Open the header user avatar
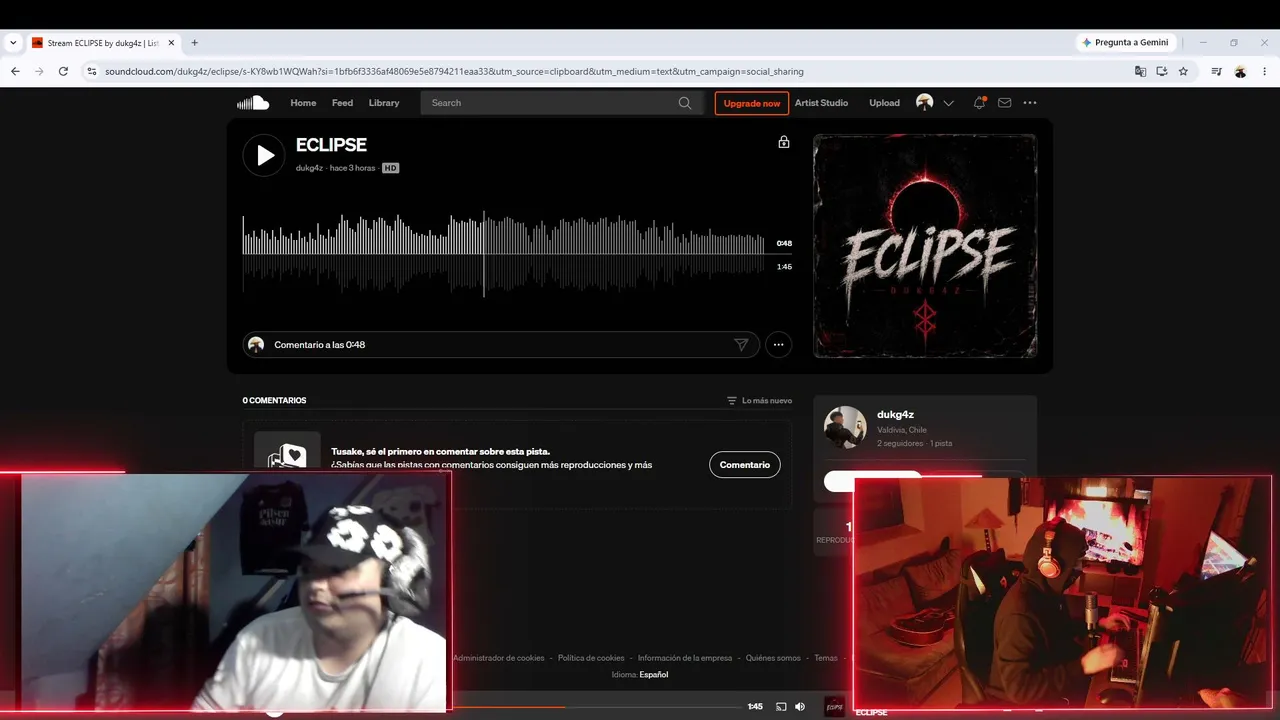This screenshot has width=1280, height=720. click(x=925, y=103)
